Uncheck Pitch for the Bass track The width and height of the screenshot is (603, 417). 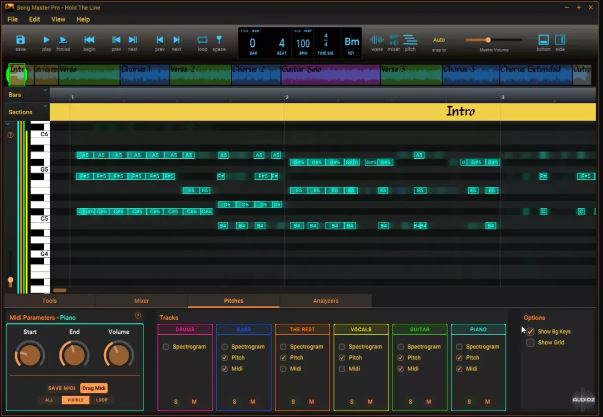225,357
